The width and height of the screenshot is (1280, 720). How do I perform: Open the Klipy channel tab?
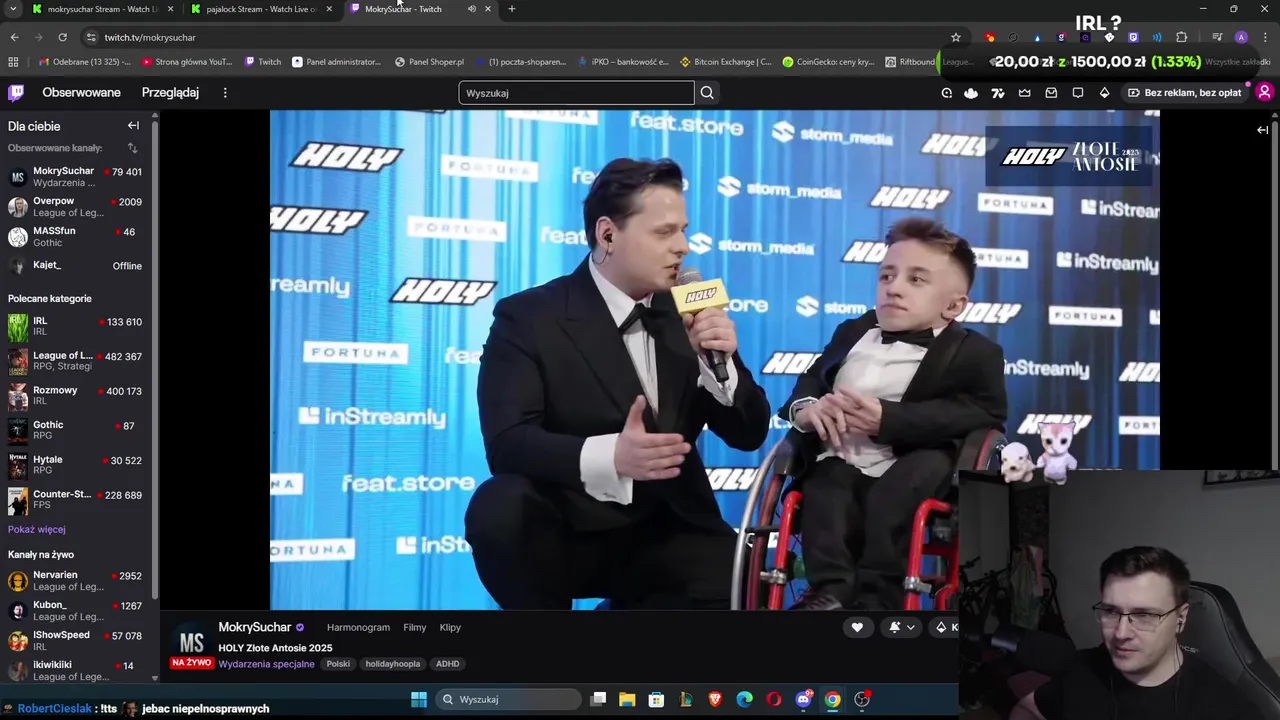[x=450, y=627]
